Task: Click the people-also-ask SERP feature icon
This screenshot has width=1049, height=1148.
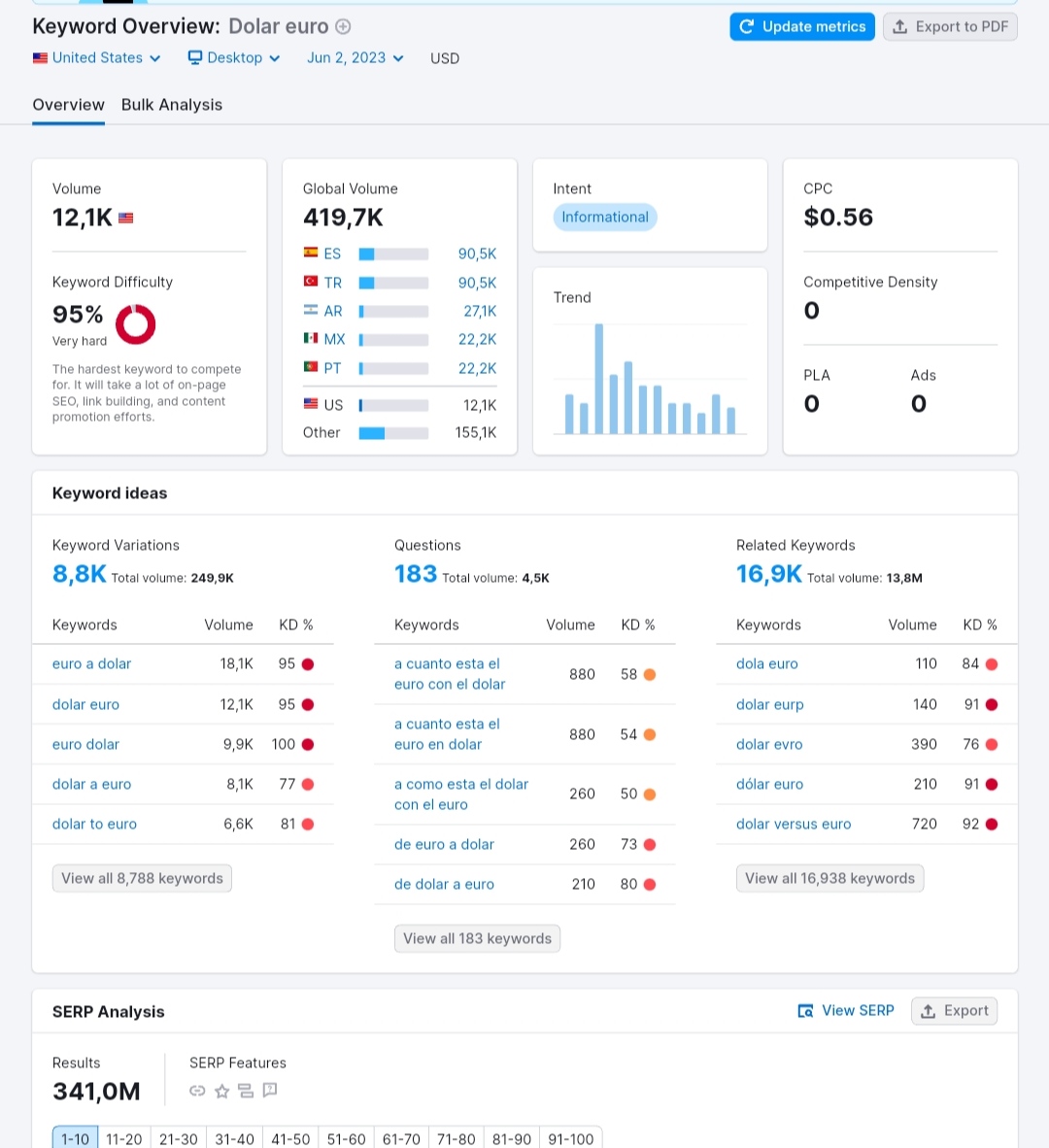Action: point(270,1090)
